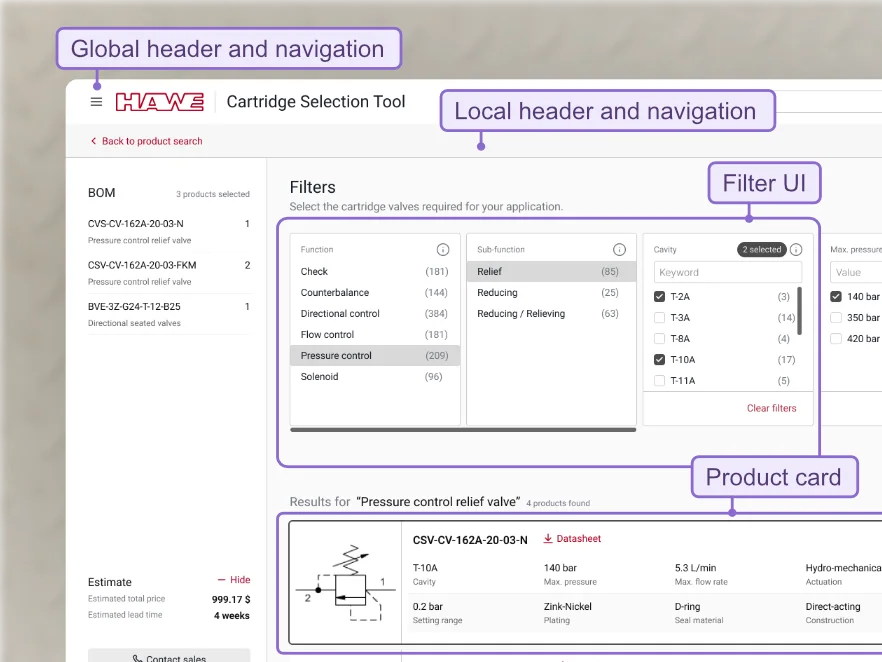
Task: Check the T-8A cavity checkbox
Action: (x=659, y=339)
